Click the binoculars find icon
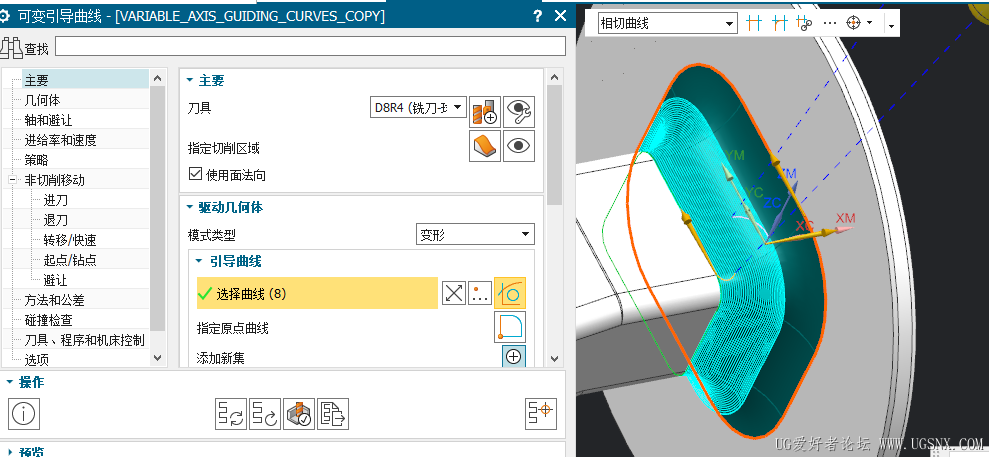Image resolution: width=989 pixels, height=457 pixels. [11, 47]
